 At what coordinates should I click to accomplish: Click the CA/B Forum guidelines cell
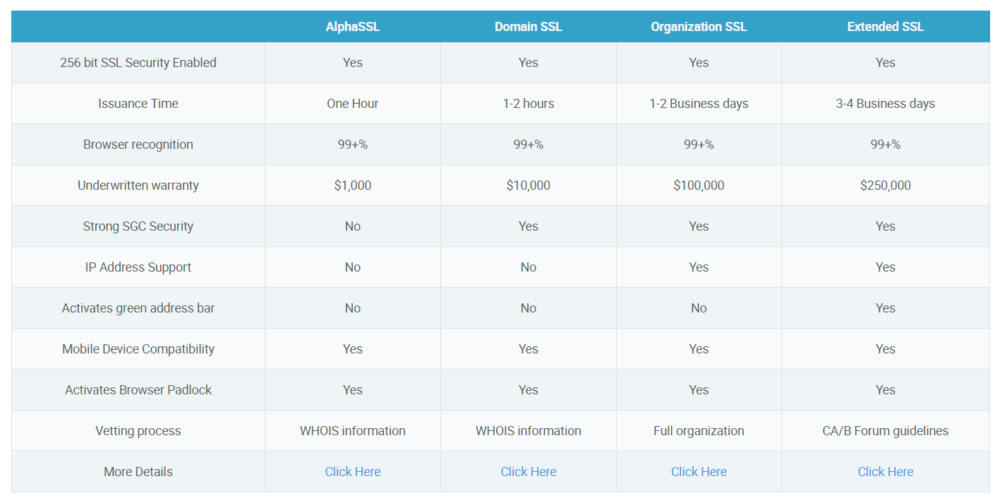click(885, 431)
